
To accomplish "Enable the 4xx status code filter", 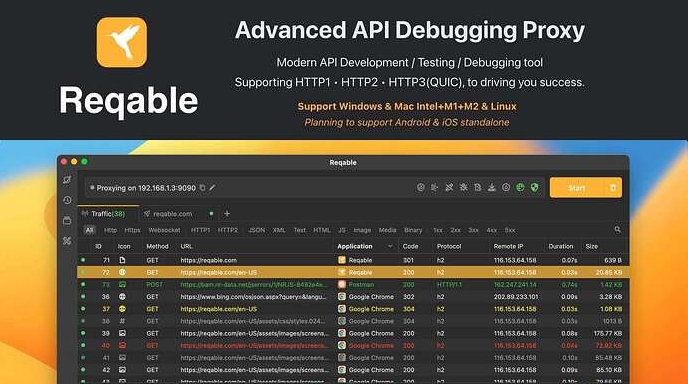I will point(491,230).
